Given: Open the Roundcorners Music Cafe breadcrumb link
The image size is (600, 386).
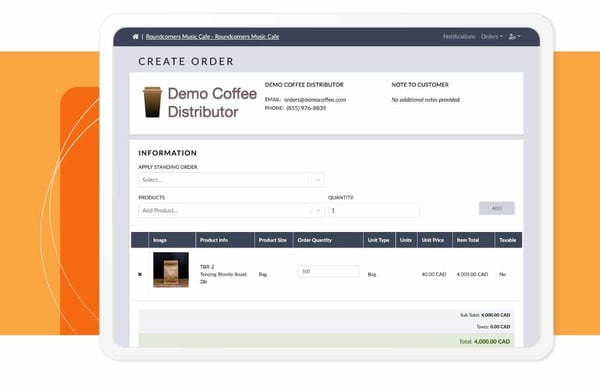Looking at the screenshot, I should 212,37.
